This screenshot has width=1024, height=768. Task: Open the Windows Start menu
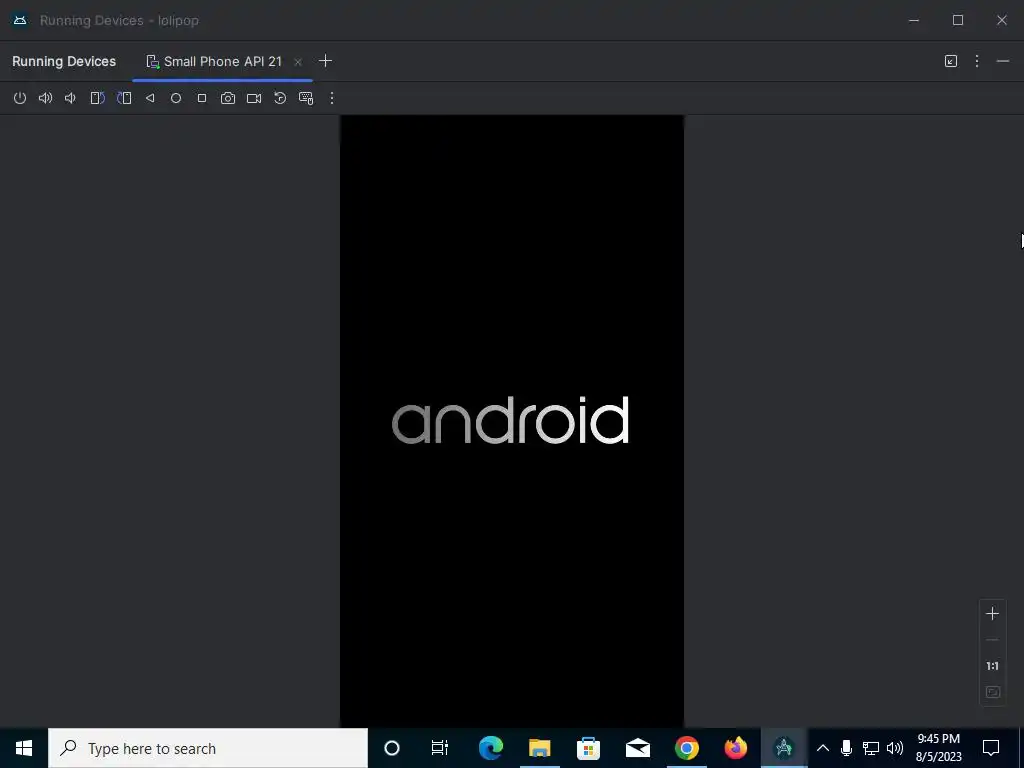pyautogui.click(x=24, y=748)
